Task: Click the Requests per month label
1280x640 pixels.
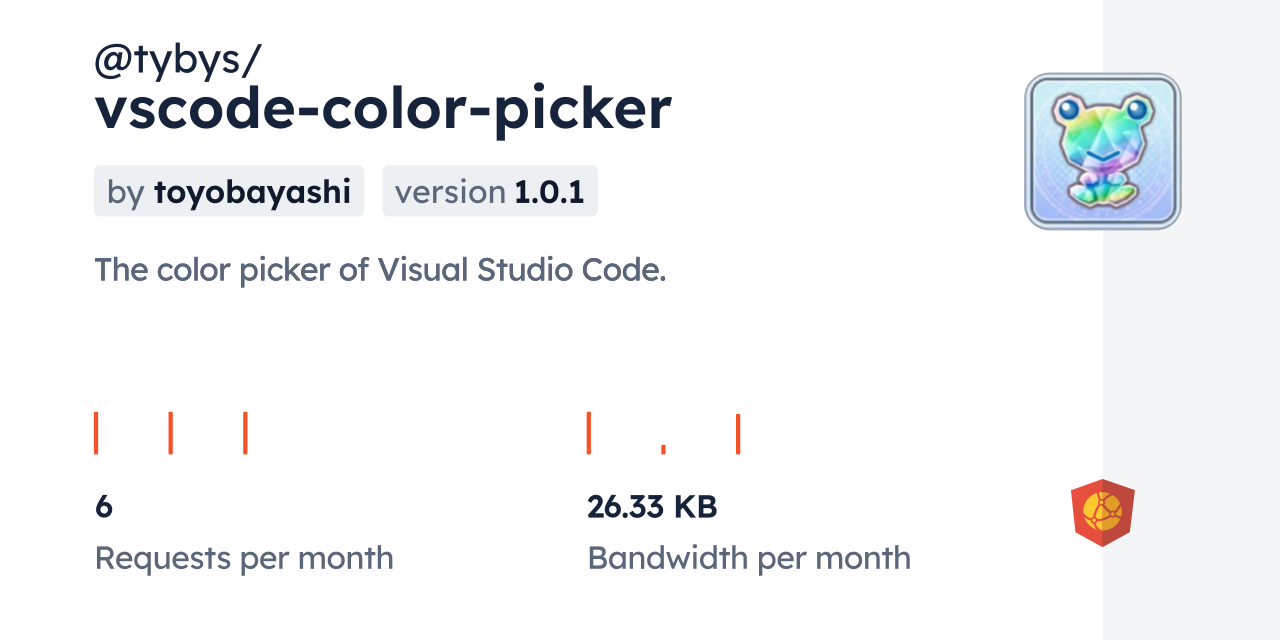Action: pos(244,558)
